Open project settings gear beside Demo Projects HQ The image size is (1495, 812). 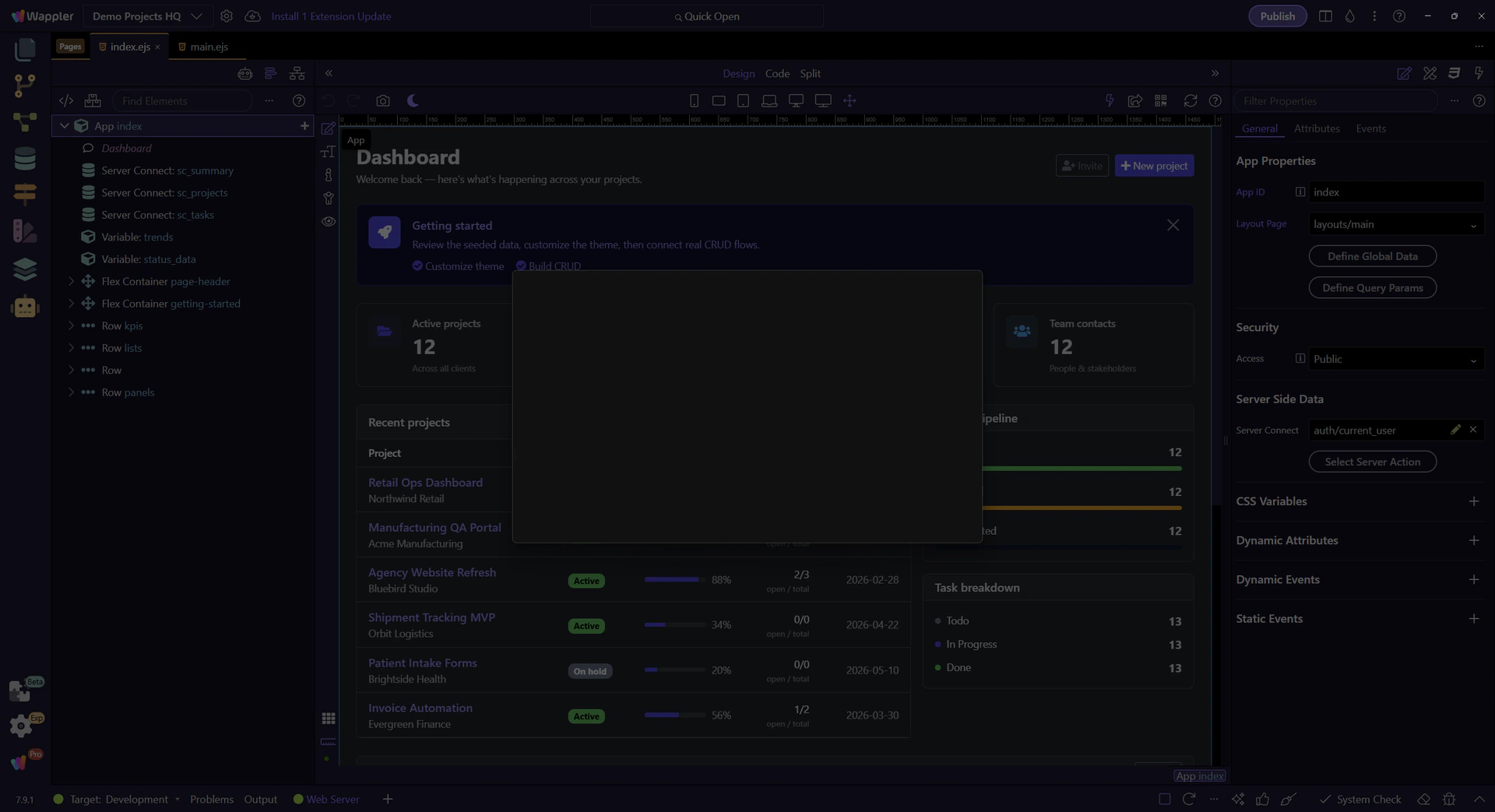(x=227, y=16)
